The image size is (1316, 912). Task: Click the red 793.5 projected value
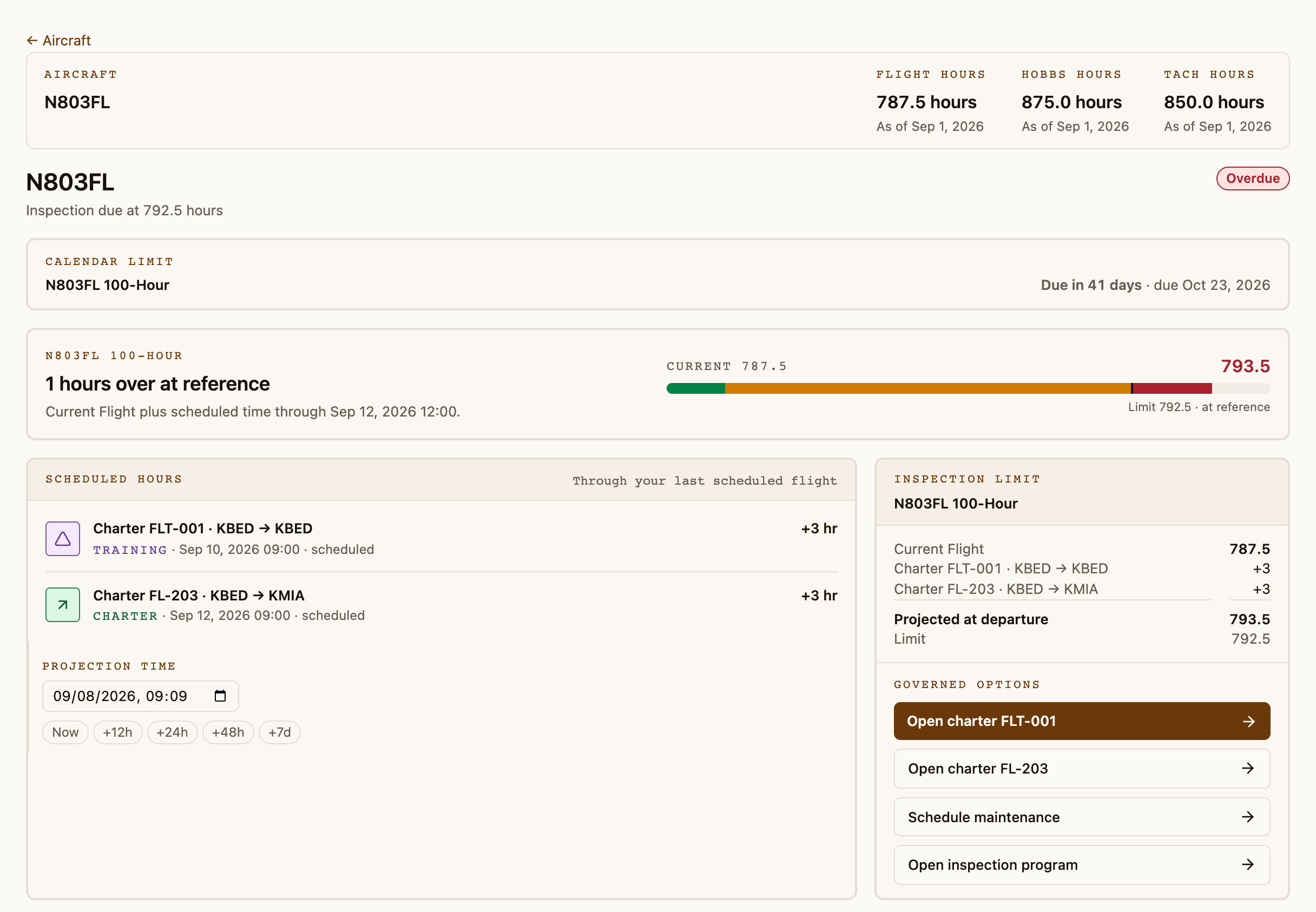tap(1245, 366)
